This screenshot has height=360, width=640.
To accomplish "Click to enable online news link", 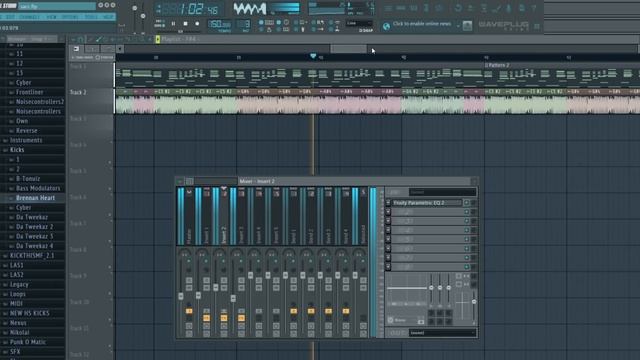I will pyautogui.click(x=422, y=24).
